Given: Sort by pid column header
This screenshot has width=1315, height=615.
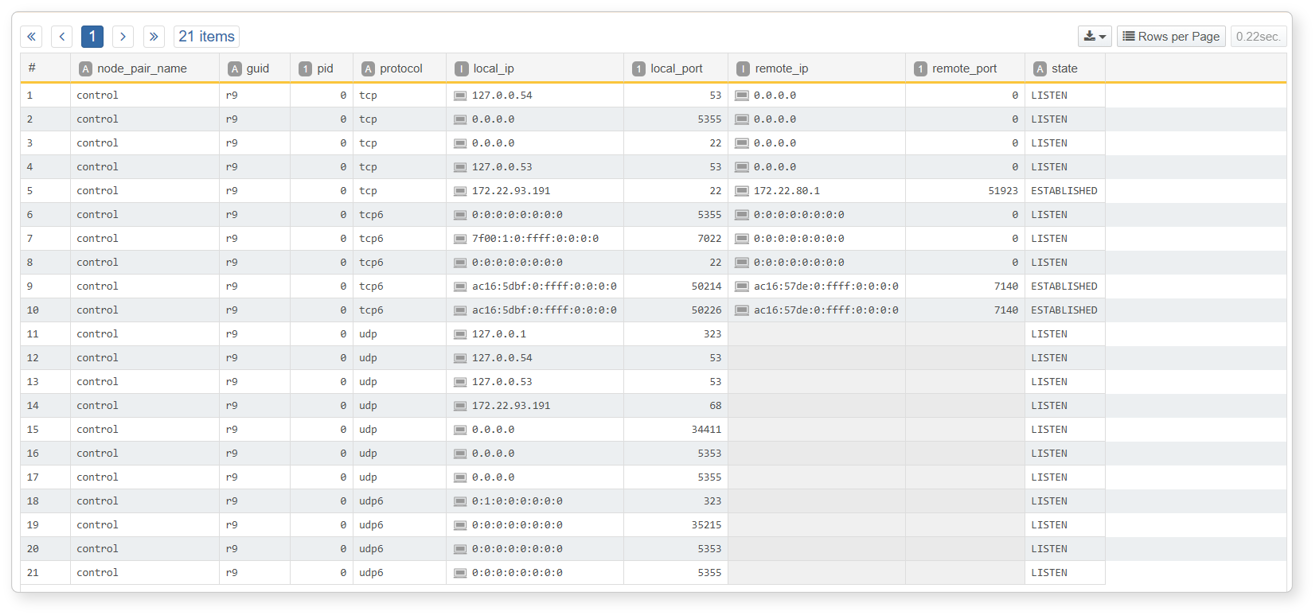Looking at the screenshot, I should click(x=325, y=69).
